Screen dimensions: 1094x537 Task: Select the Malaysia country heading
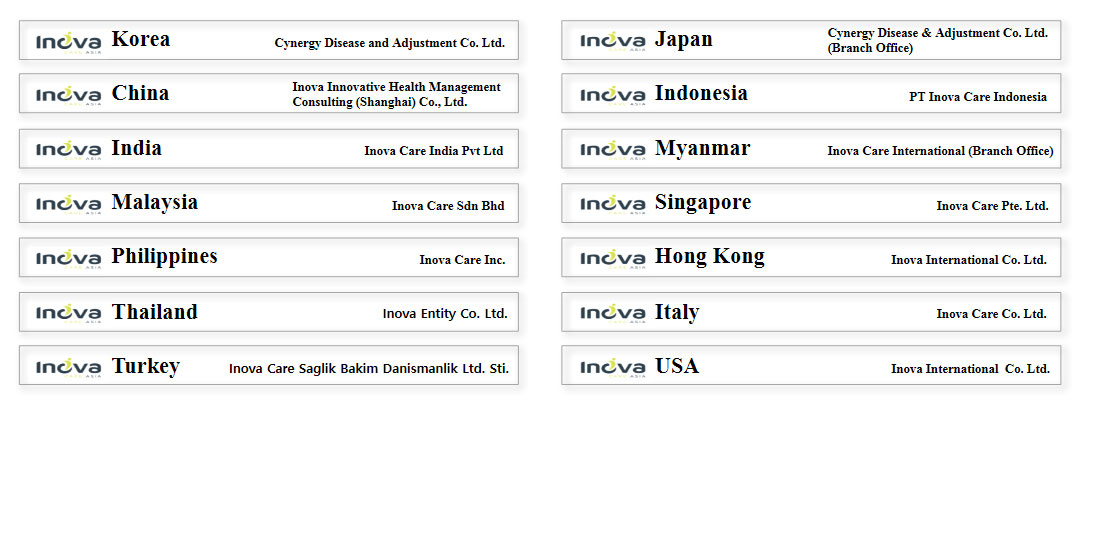pyautogui.click(x=155, y=203)
